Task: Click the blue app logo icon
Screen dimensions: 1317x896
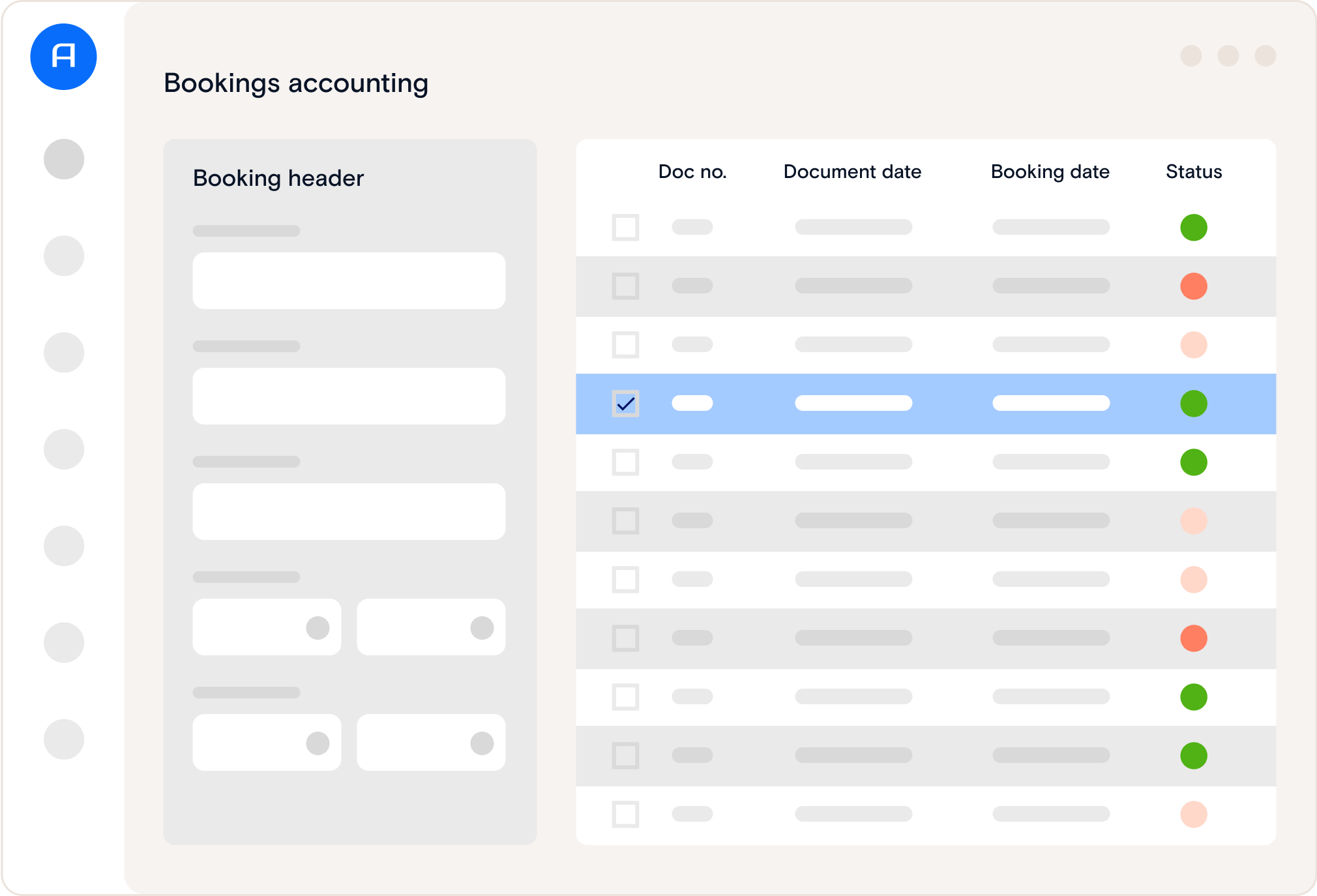Action: tap(63, 57)
